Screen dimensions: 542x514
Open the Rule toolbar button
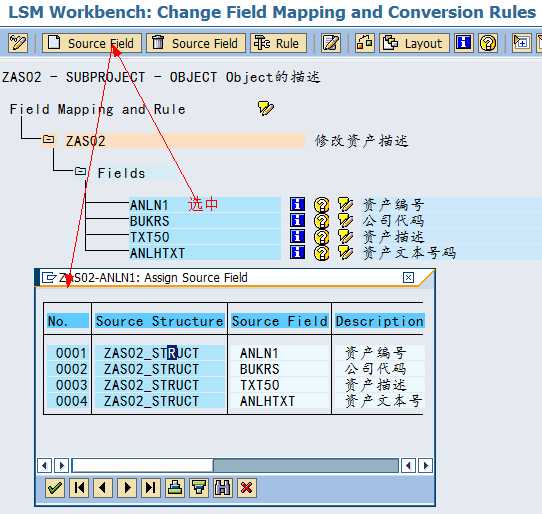278,43
